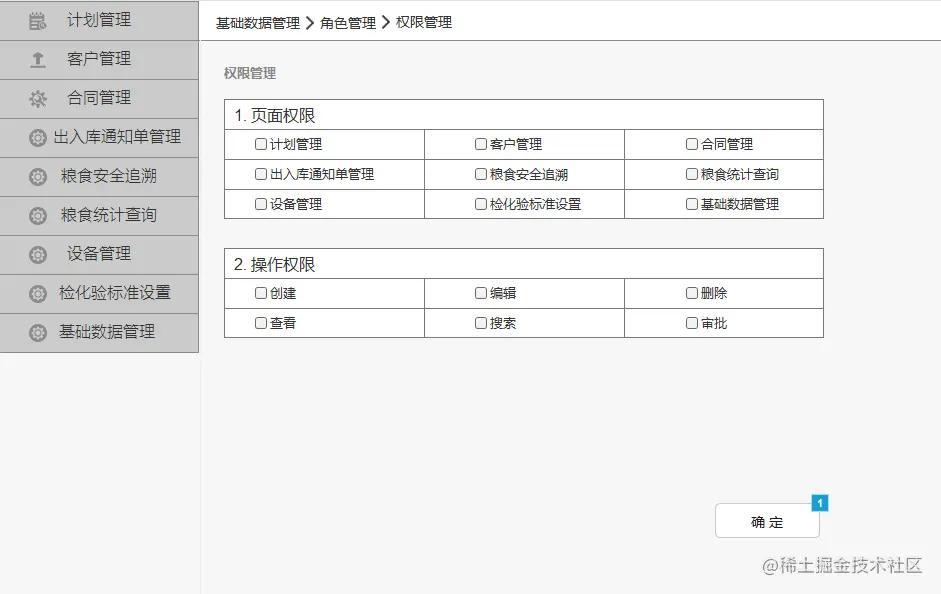Click the 2. 操作权限 section header
941x594 pixels.
click(524, 264)
